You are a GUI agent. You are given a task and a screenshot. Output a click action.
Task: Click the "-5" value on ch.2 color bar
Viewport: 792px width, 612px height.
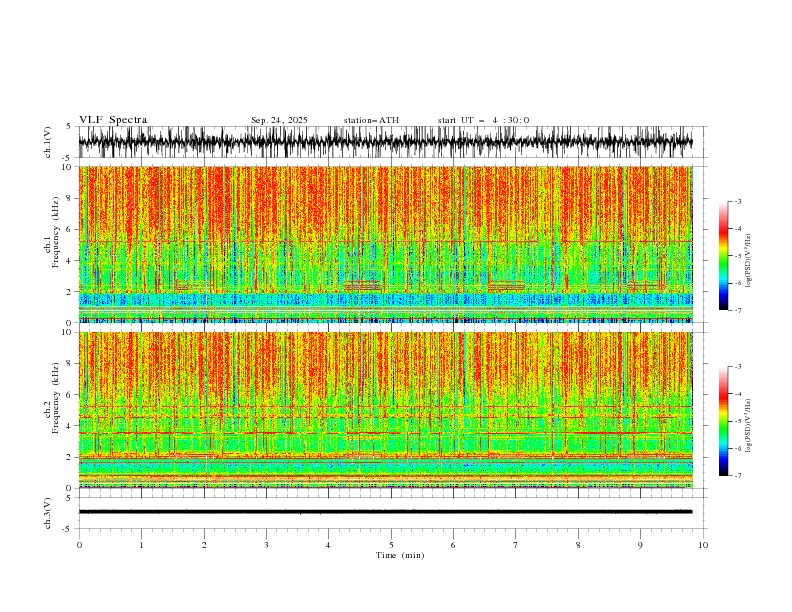coord(738,421)
